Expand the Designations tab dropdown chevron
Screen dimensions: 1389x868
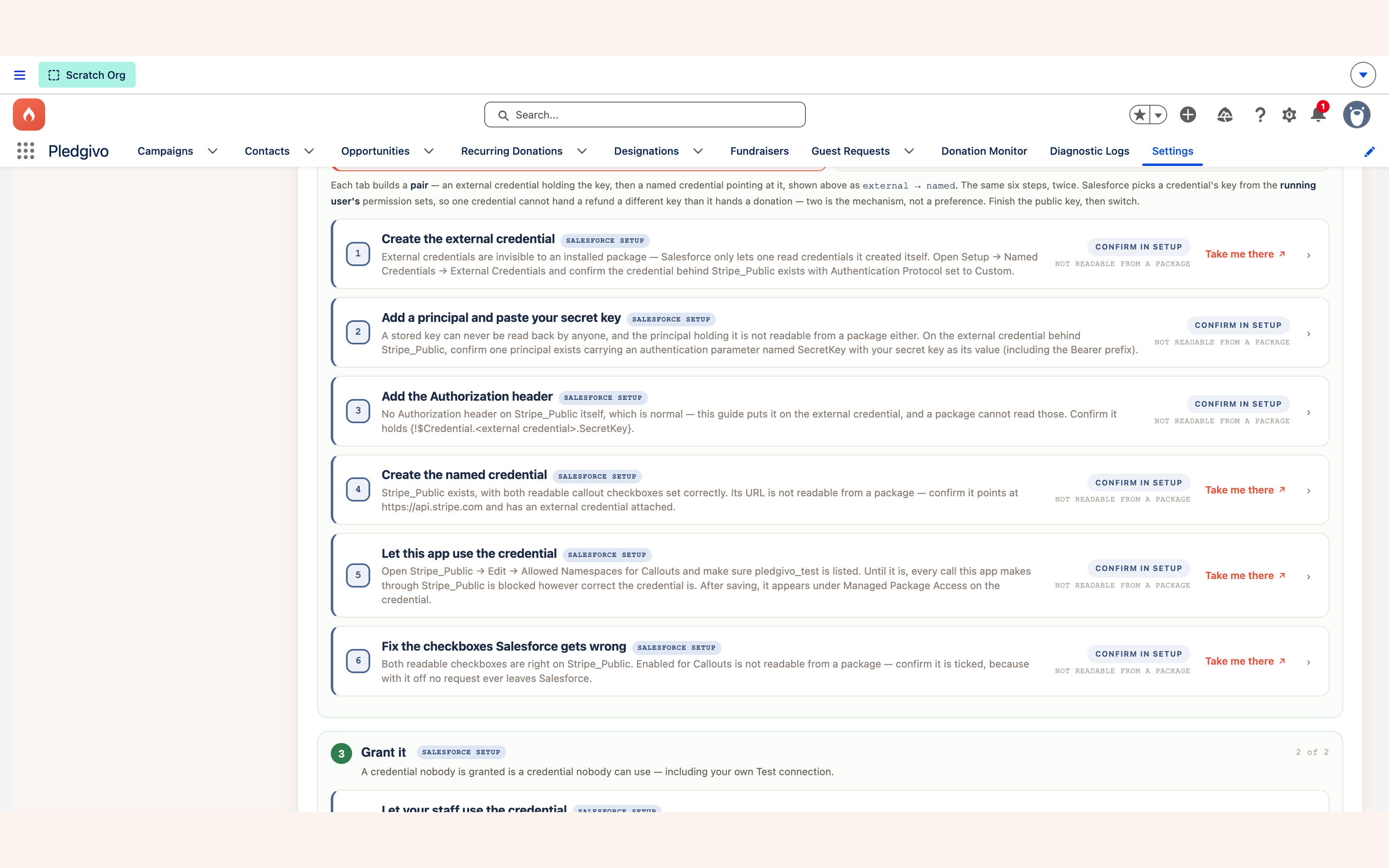click(x=698, y=151)
